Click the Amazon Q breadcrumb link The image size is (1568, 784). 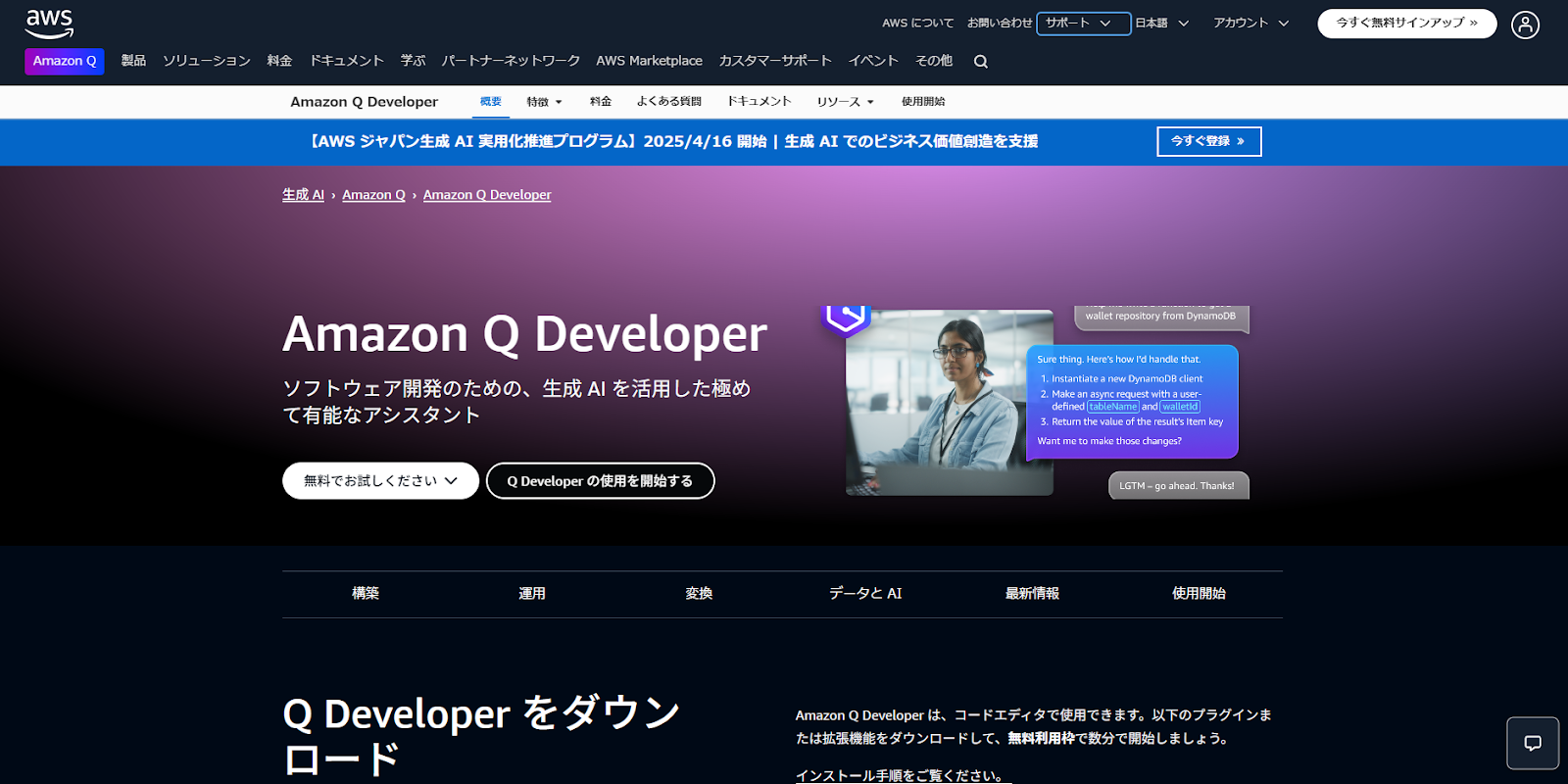tap(373, 195)
